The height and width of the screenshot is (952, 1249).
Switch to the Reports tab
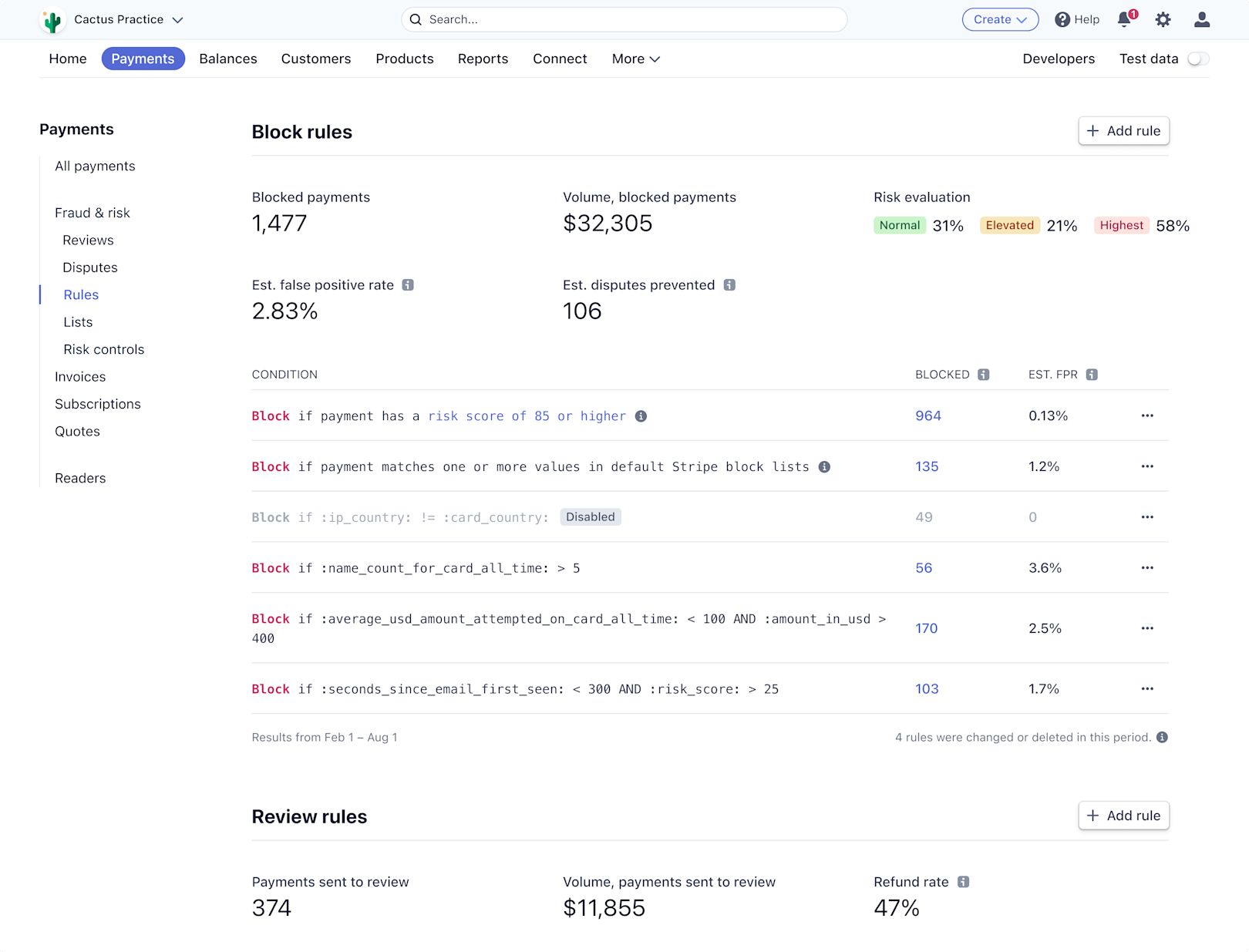[x=483, y=59]
